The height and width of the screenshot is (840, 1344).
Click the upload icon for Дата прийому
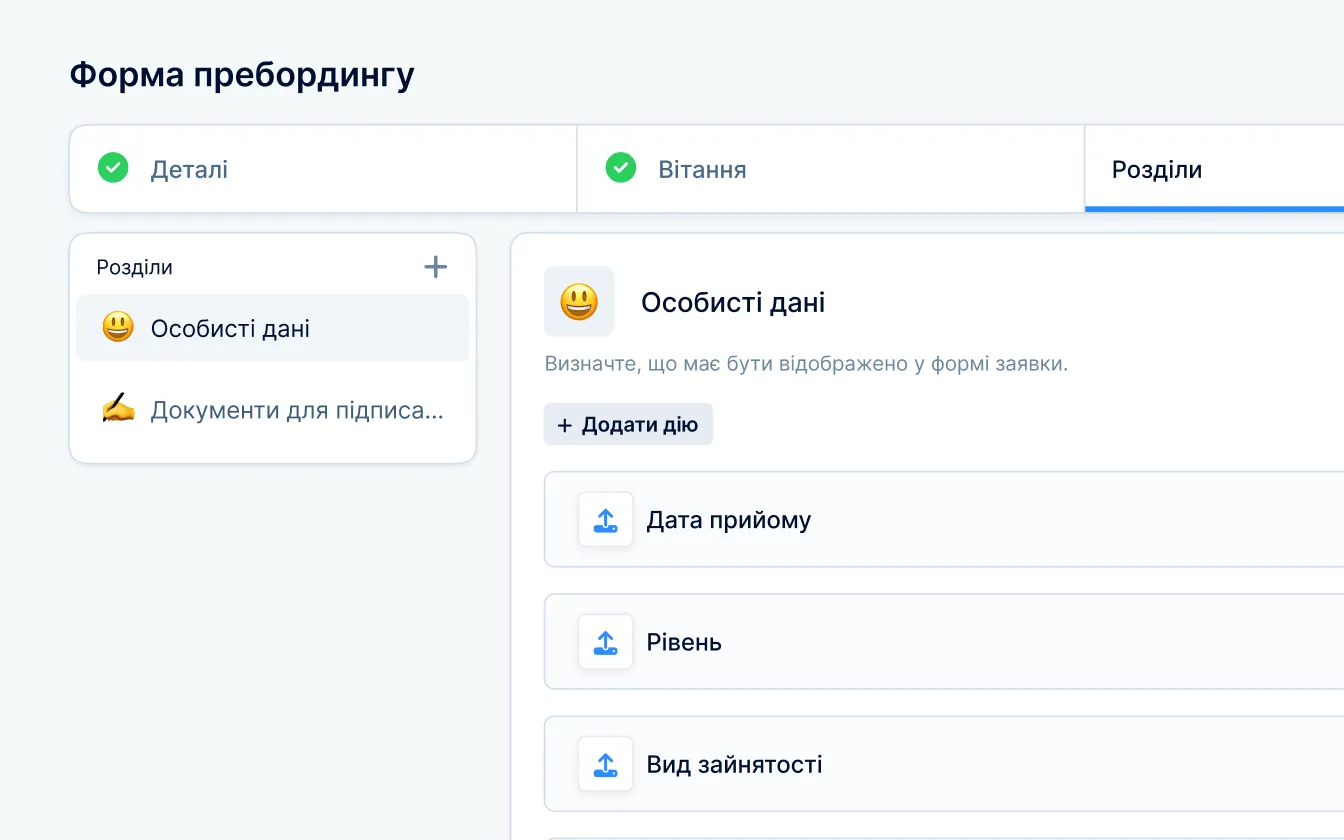[x=605, y=520]
